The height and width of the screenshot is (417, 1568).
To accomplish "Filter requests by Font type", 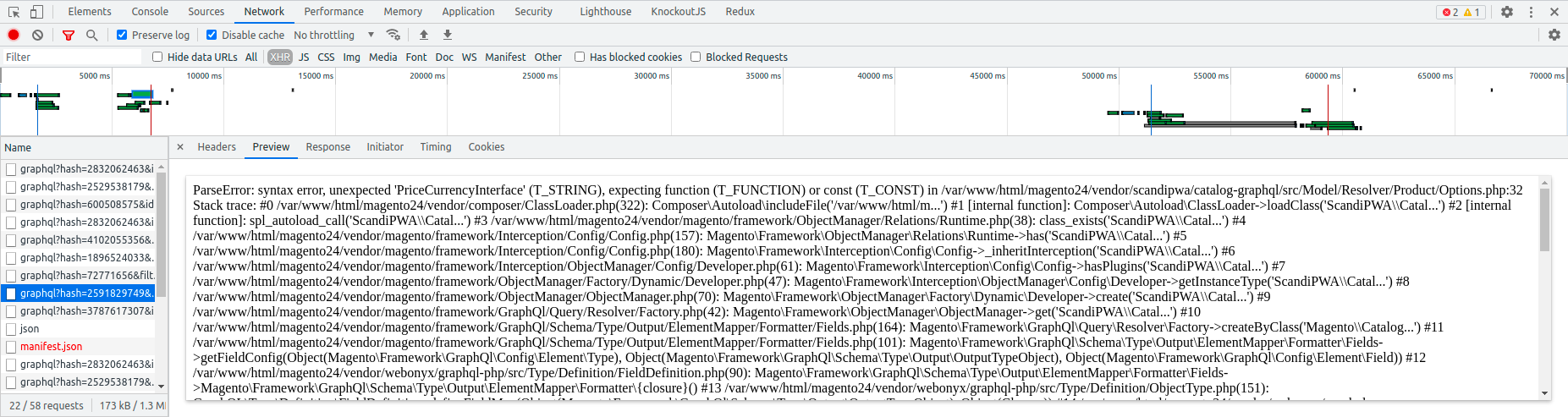I will click(x=416, y=57).
